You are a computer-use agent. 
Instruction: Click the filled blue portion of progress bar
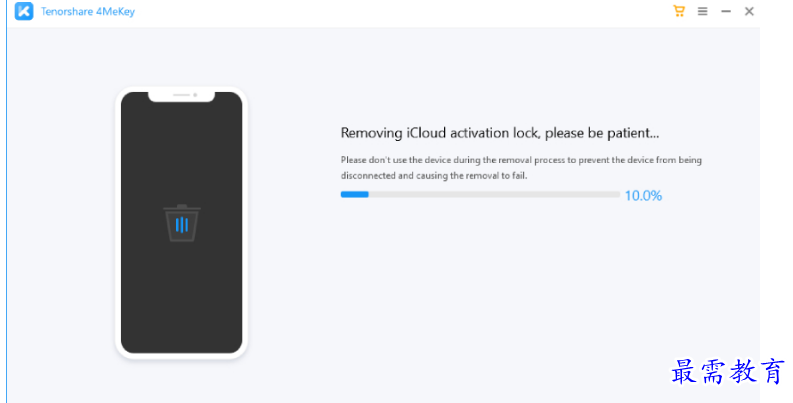click(355, 194)
